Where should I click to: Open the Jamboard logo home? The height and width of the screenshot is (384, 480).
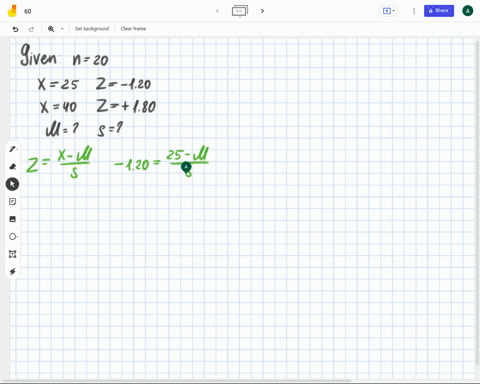(x=12, y=11)
